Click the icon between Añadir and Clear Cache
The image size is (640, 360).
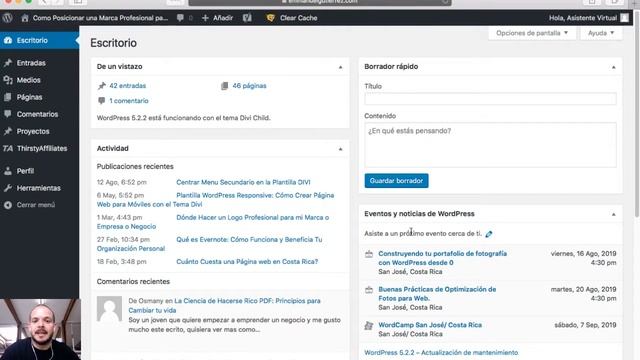pos(247,18)
